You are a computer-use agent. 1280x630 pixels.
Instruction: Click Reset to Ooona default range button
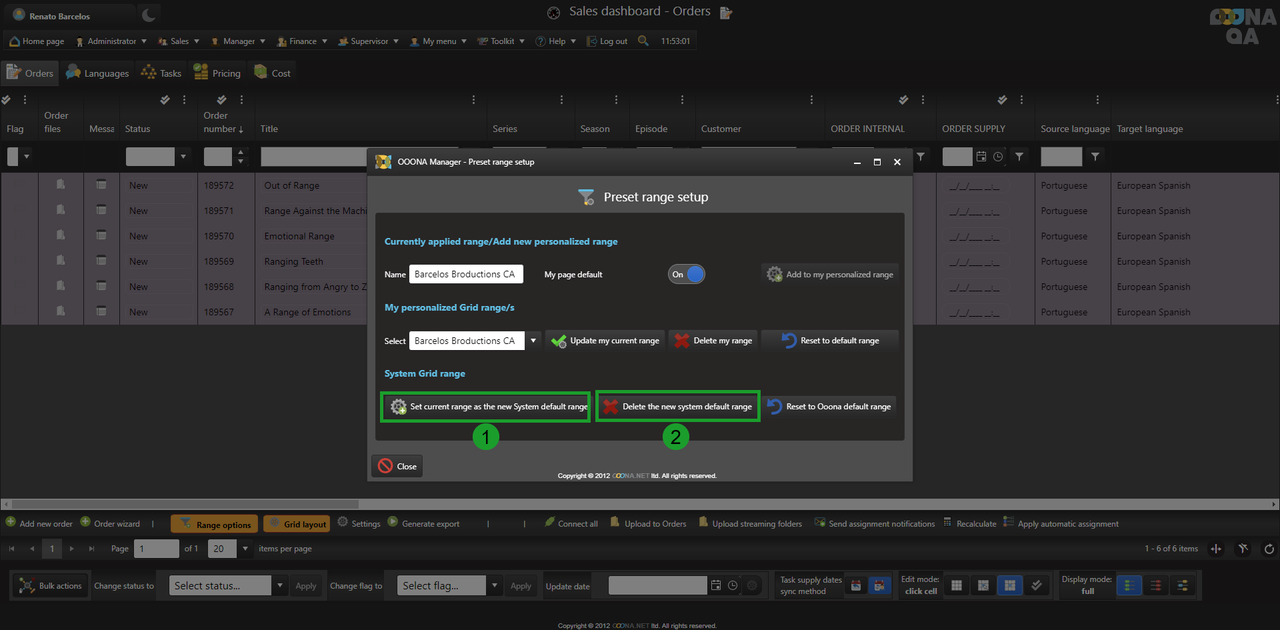pos(829,407)
